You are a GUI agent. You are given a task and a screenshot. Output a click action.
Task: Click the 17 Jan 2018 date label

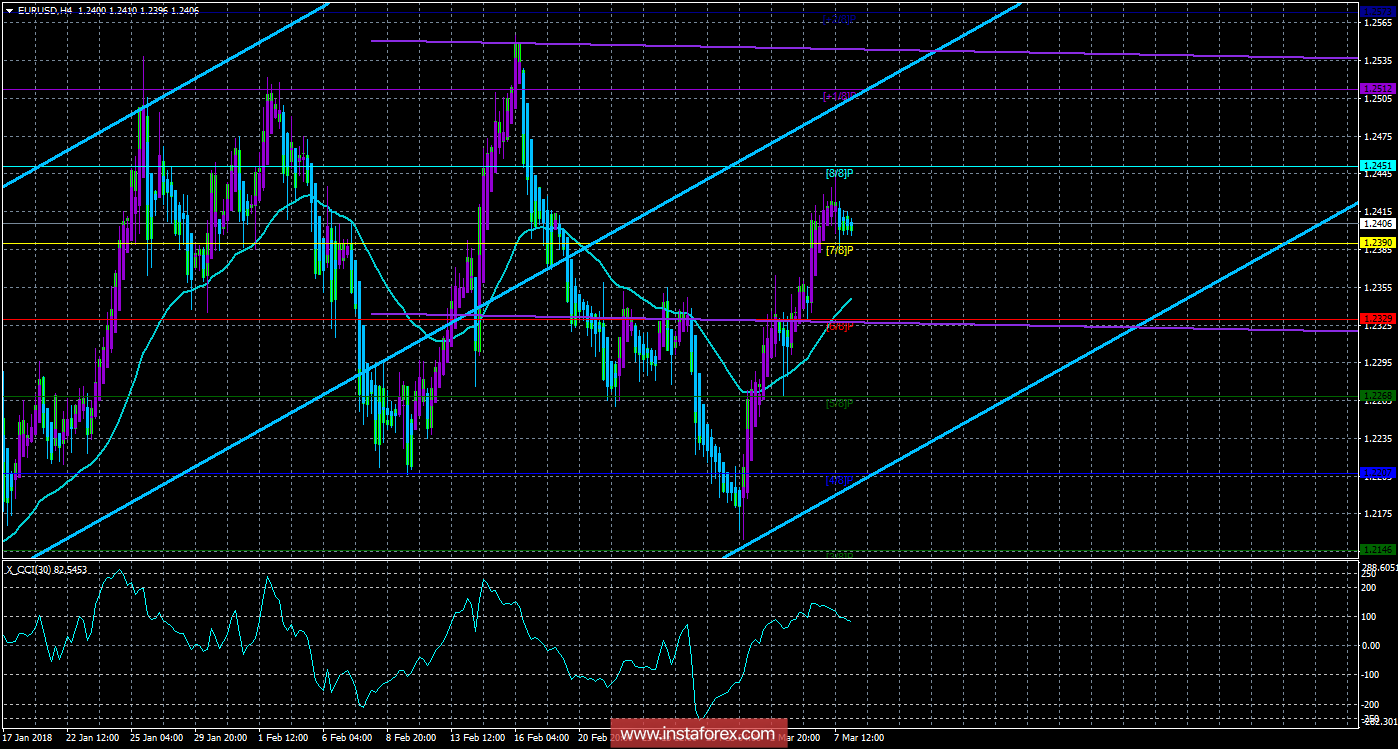(x=28, y=737)
